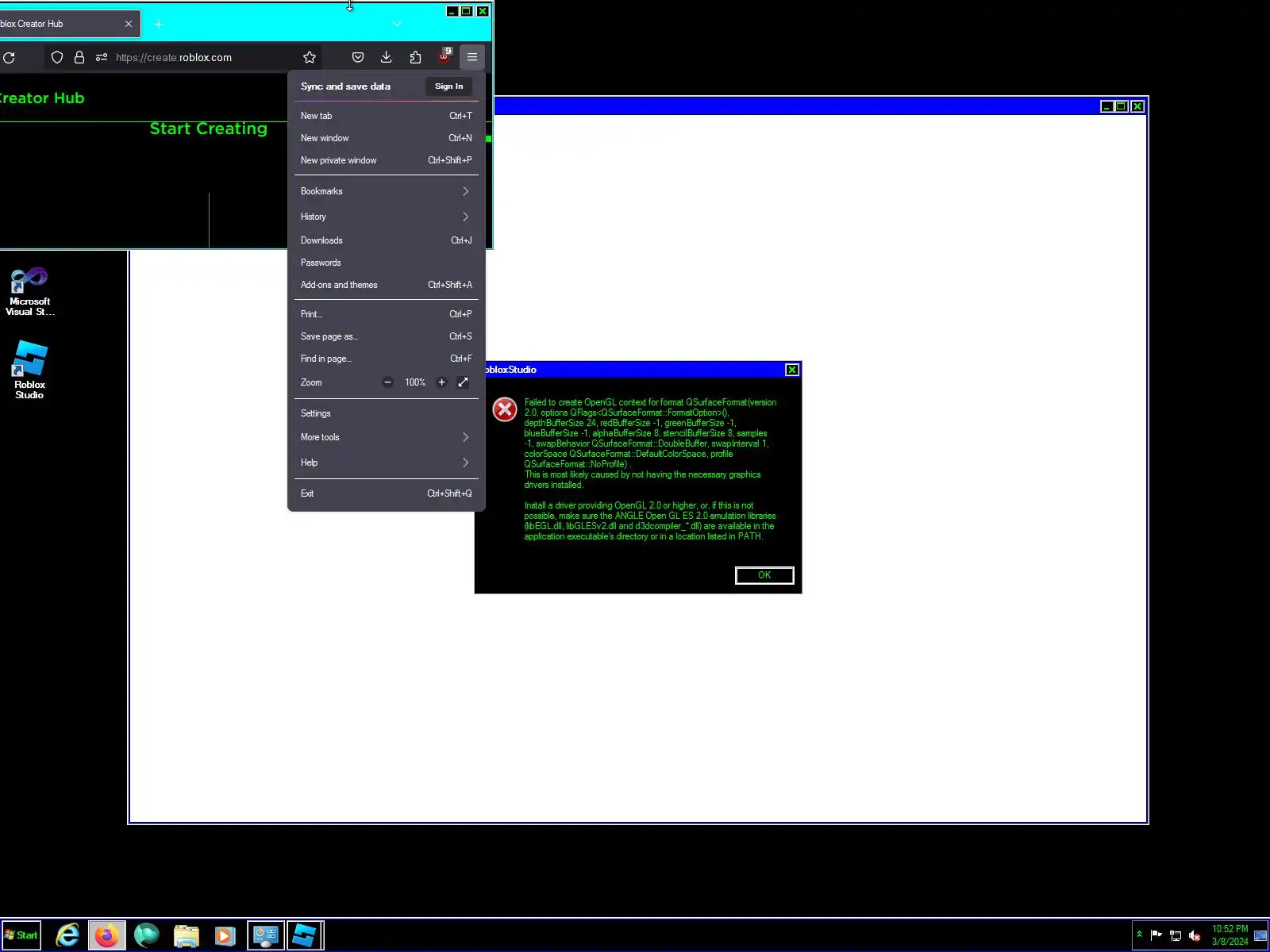Click the Show desktop button
This screenshot has width=1270, height=952.
click(1260, 935)
